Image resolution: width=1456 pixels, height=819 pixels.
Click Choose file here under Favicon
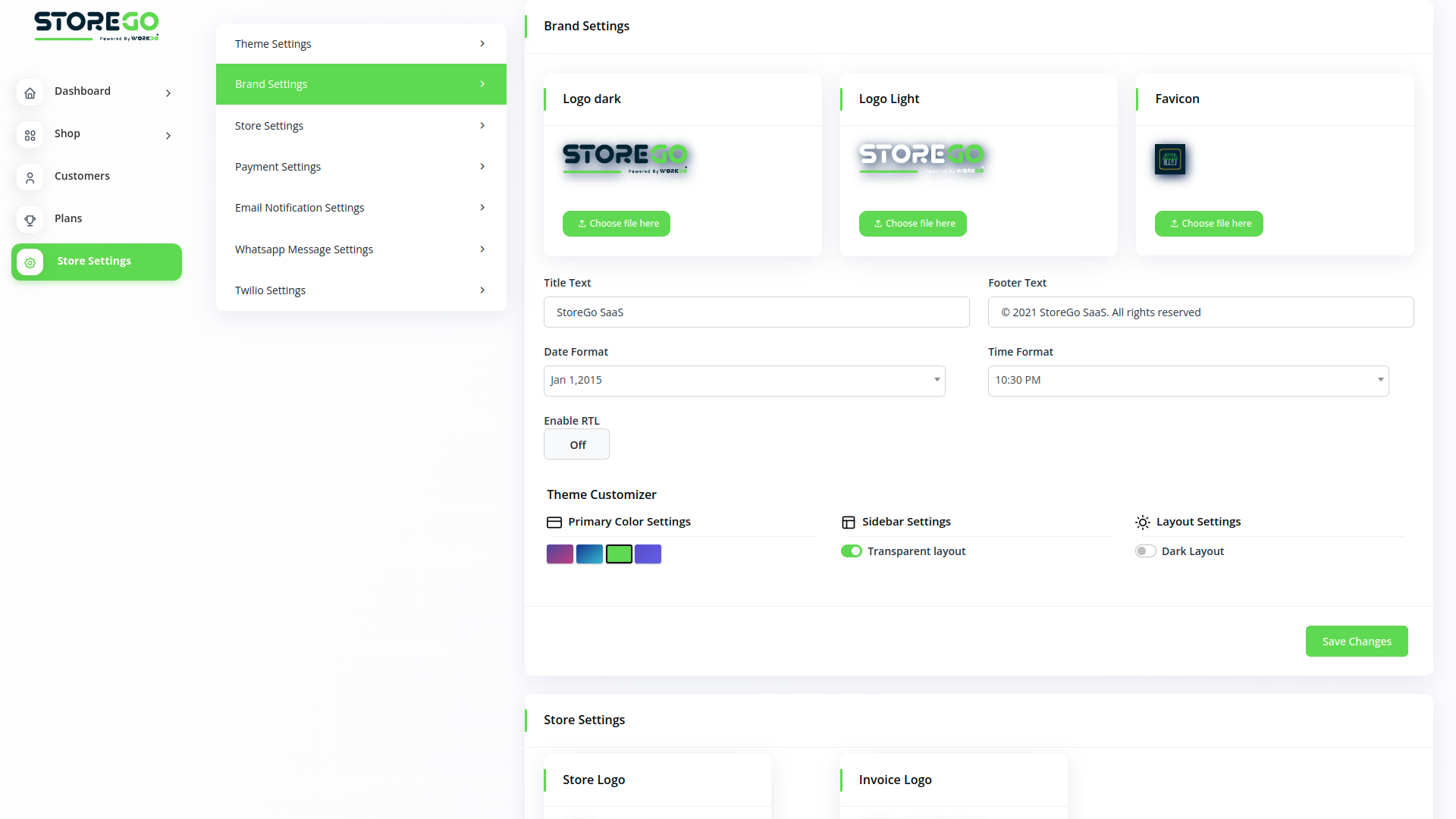point(1209,224)
